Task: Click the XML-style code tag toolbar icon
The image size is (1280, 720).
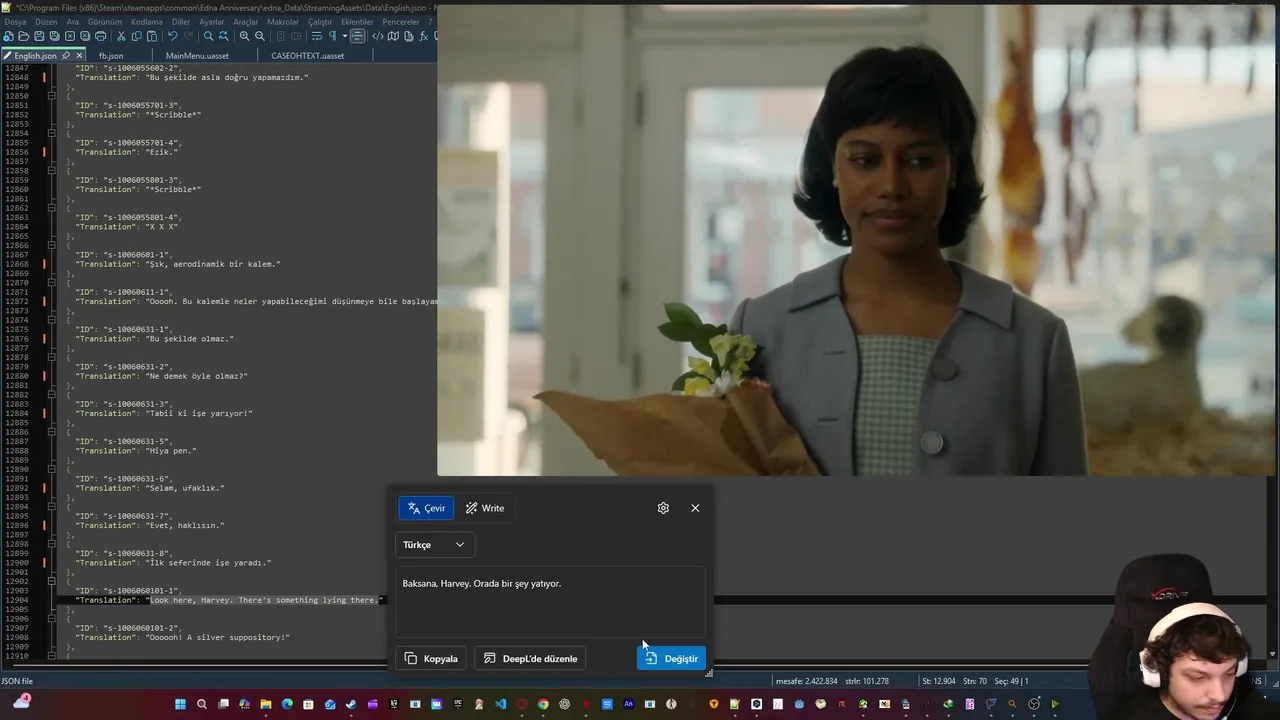Action: click(378, 36)
